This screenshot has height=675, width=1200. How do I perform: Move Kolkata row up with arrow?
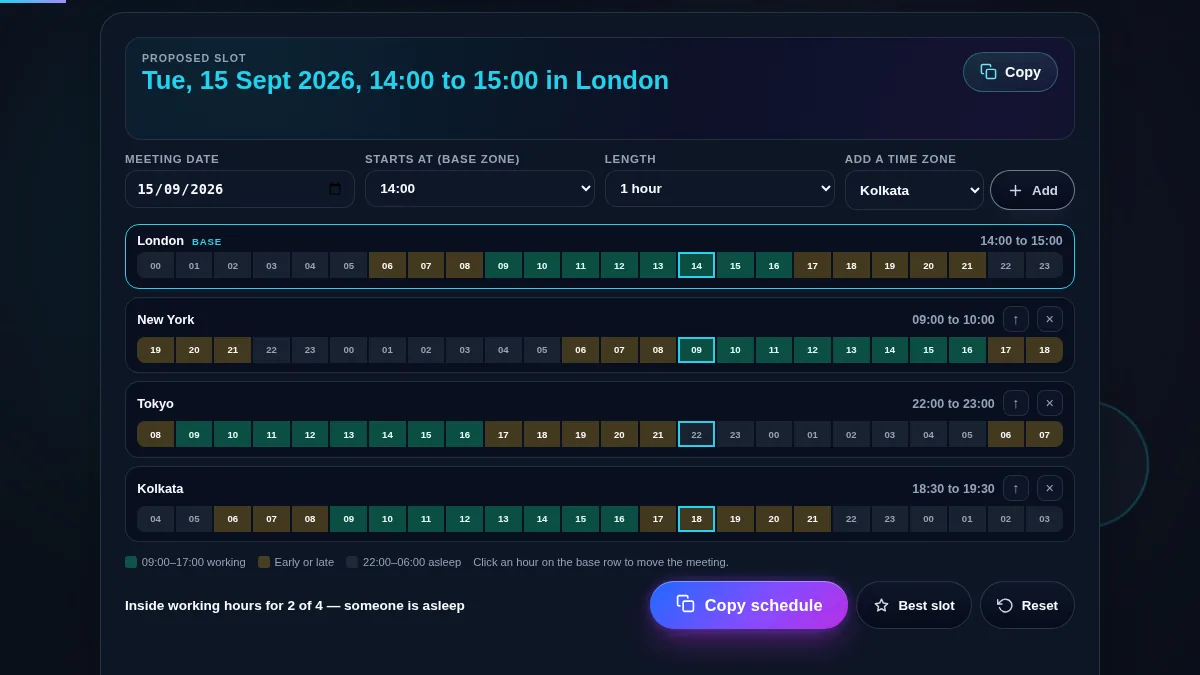1016,488
